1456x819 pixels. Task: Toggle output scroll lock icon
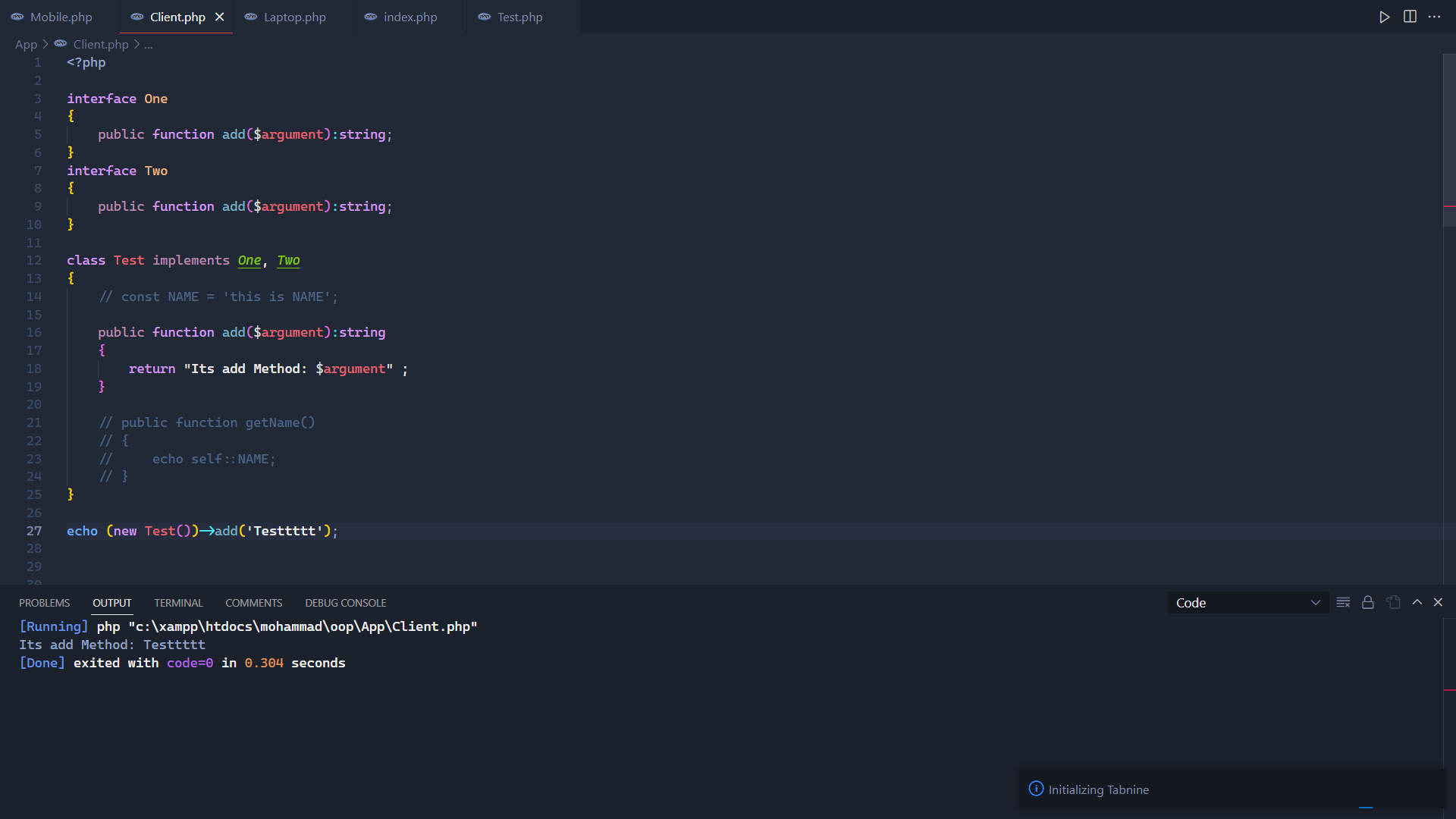tap(1368, 602)
